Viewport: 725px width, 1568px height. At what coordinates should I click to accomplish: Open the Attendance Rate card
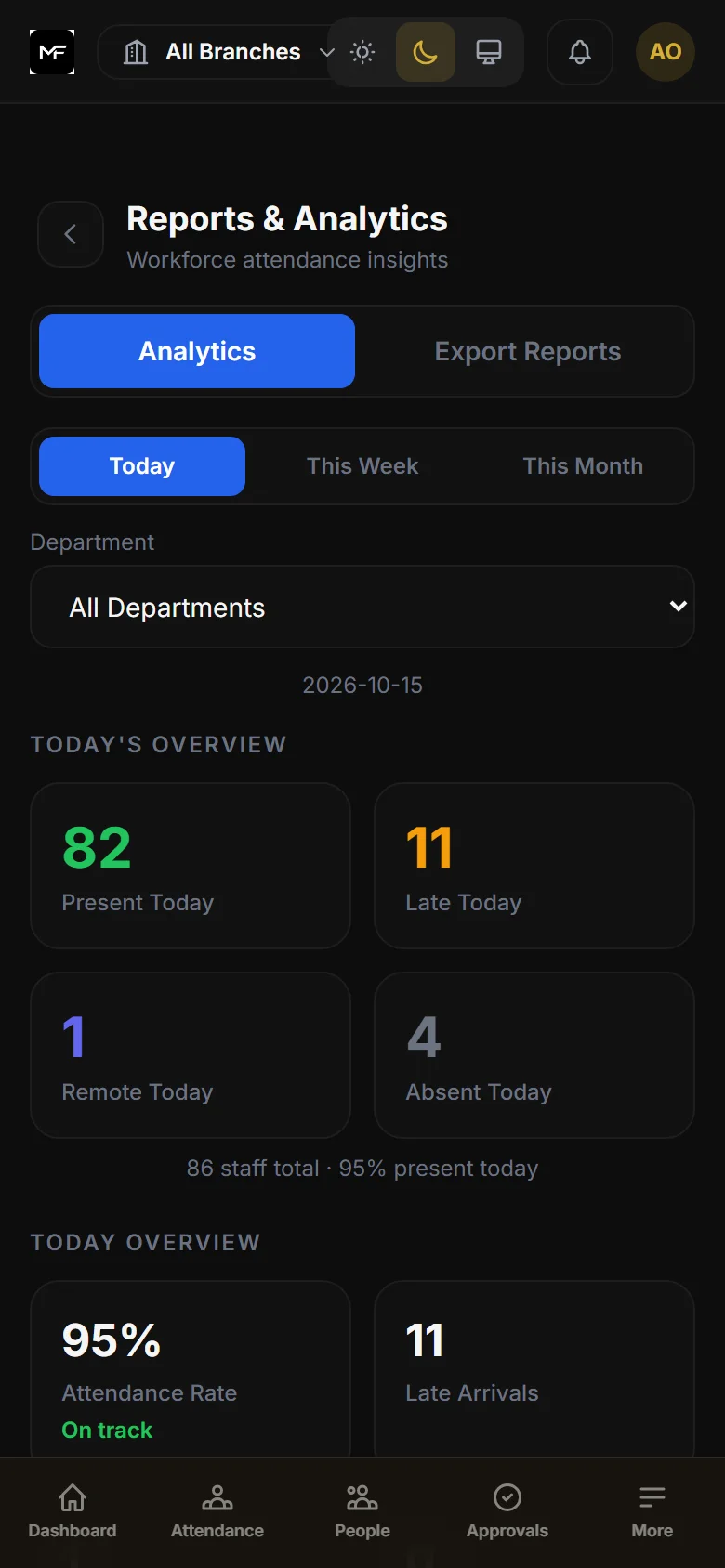(191, 1369)
